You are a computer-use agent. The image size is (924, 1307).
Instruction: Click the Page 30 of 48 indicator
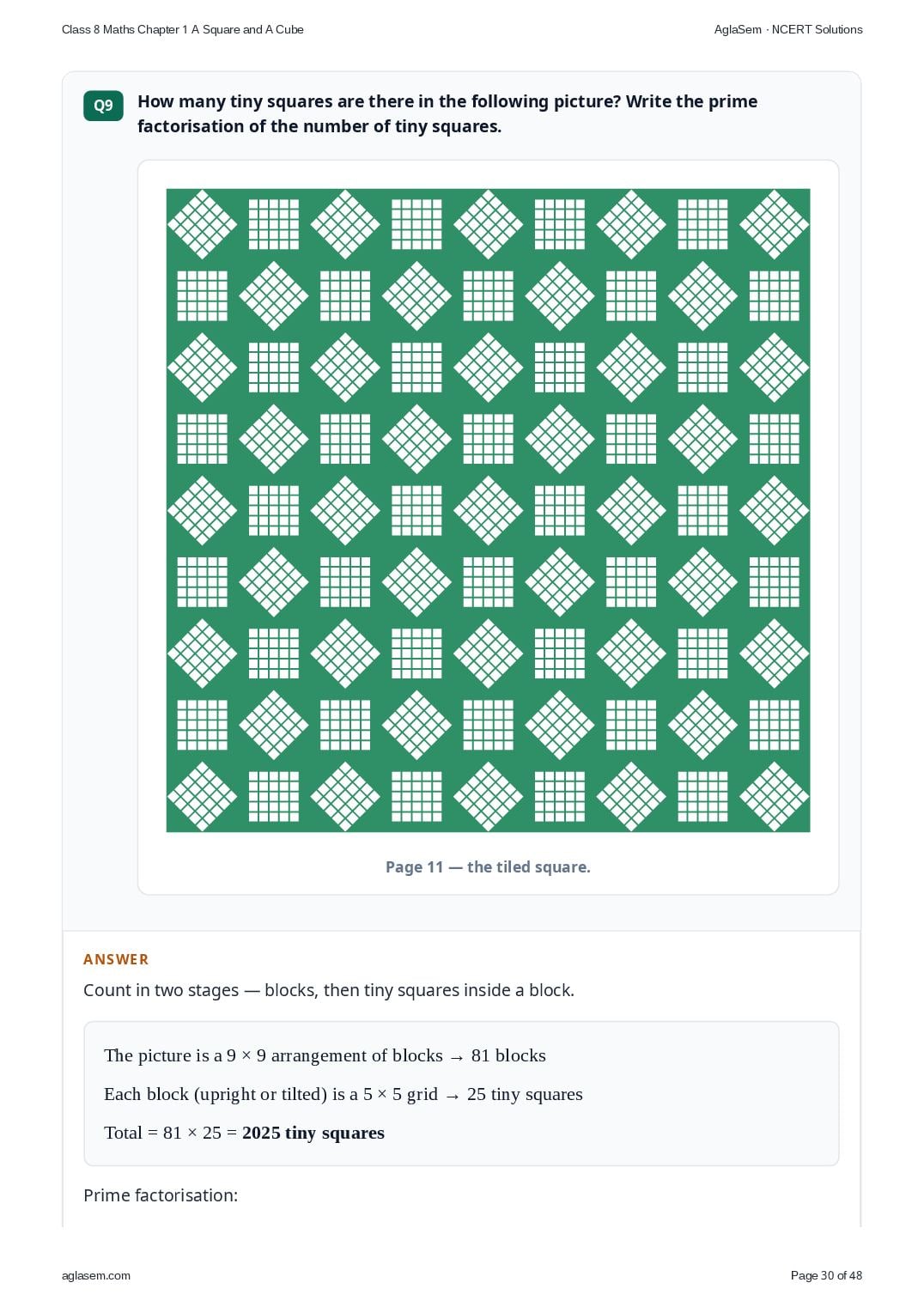(x=826, y=1275)
